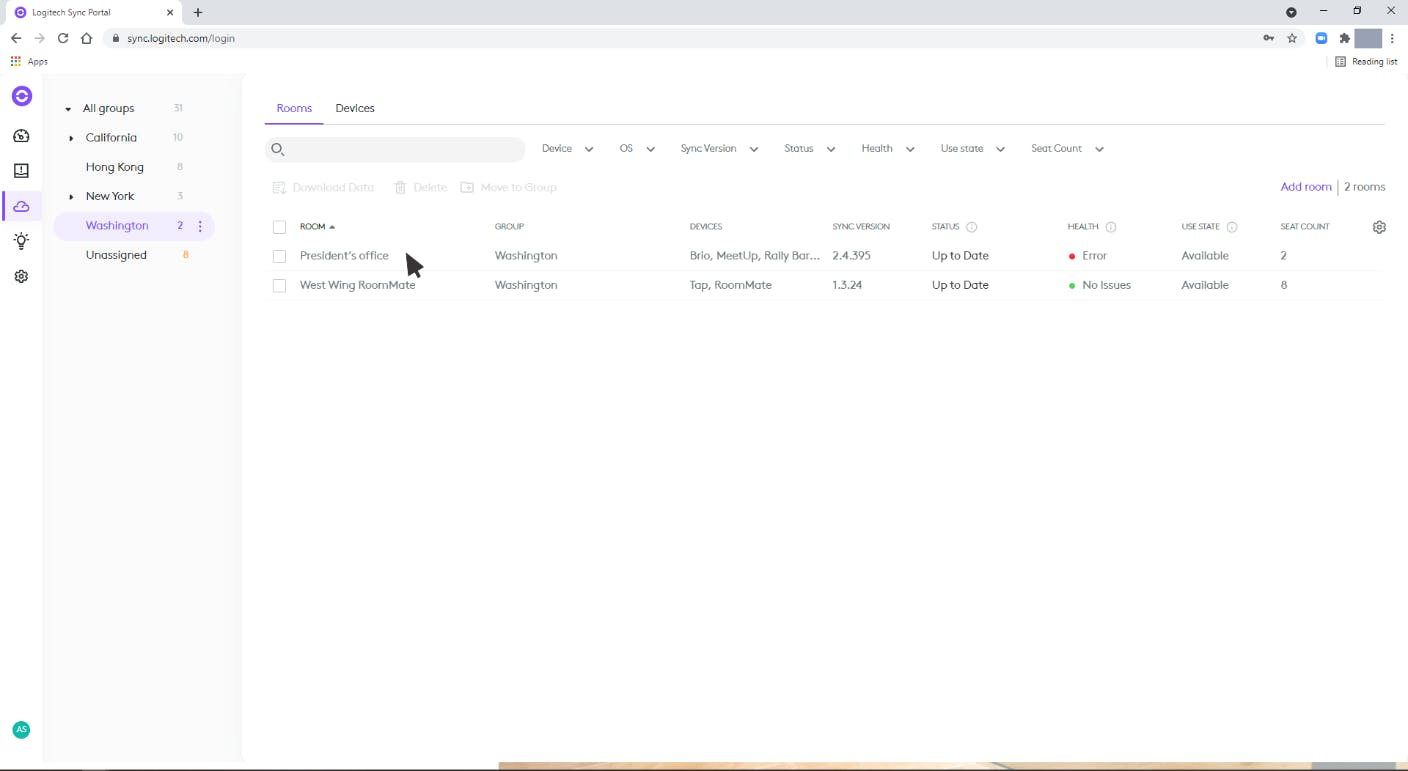This screenshot has height=771, width=1408.
Task: Open the settings gear in left sidebar
Action: (x=21, y=276)
